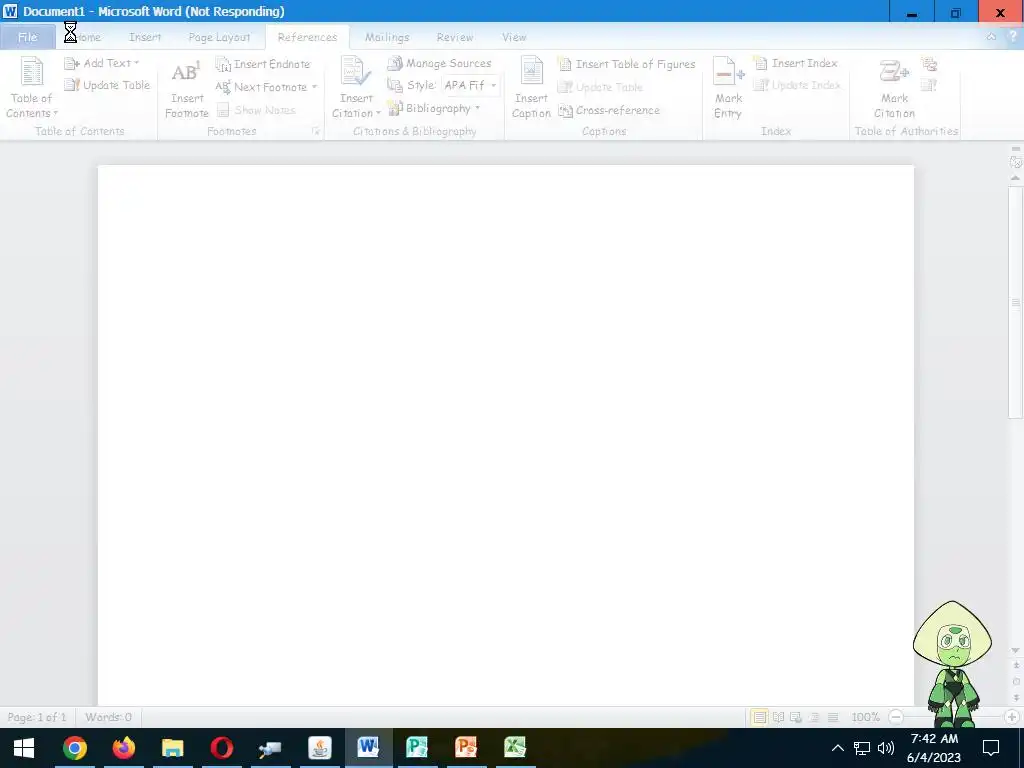Screen dimensions: 1024x768
Task: Switch to Web Layout view
Action: pos(796,717)
